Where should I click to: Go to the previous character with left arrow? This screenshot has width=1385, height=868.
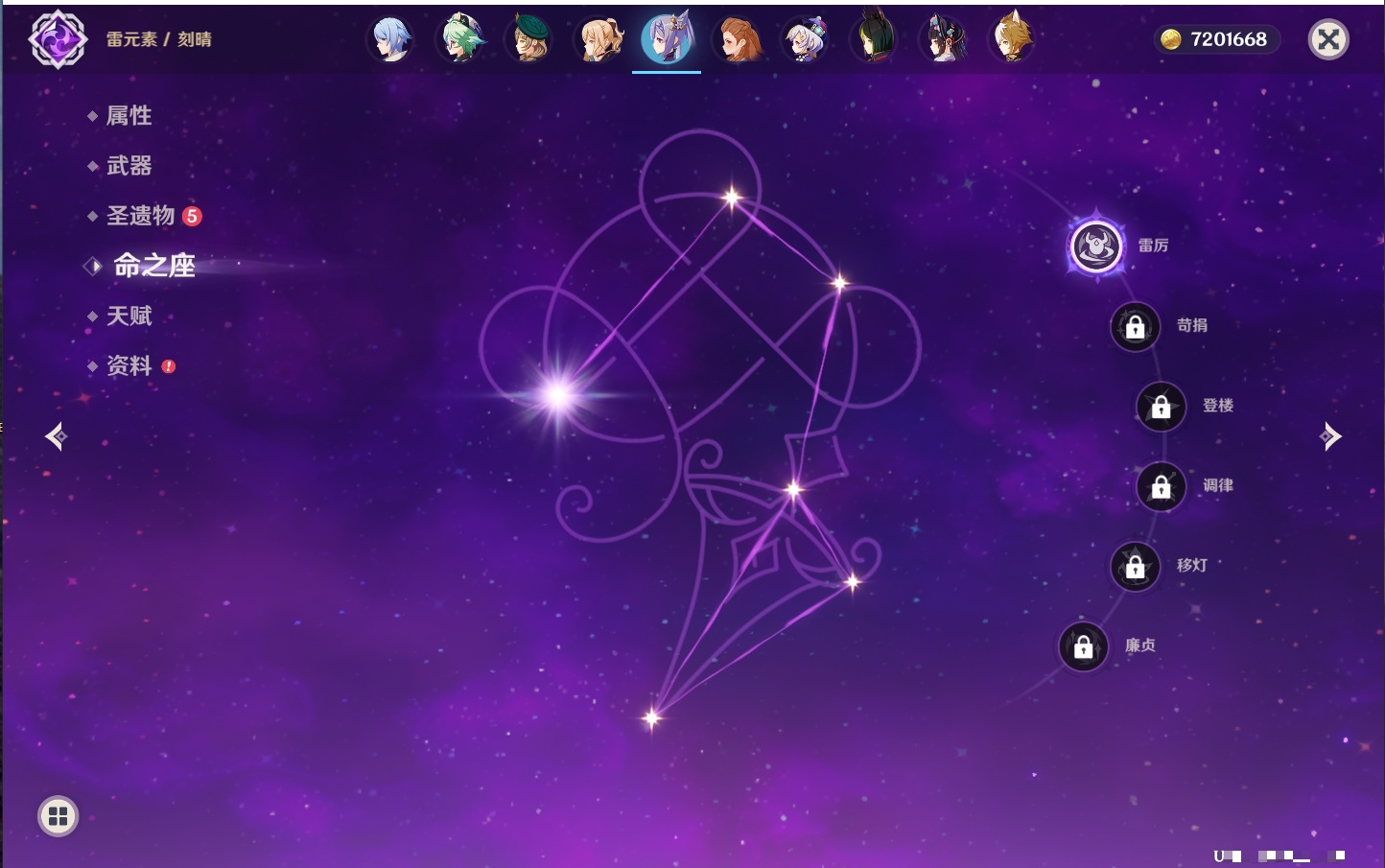tap(56, 436)
